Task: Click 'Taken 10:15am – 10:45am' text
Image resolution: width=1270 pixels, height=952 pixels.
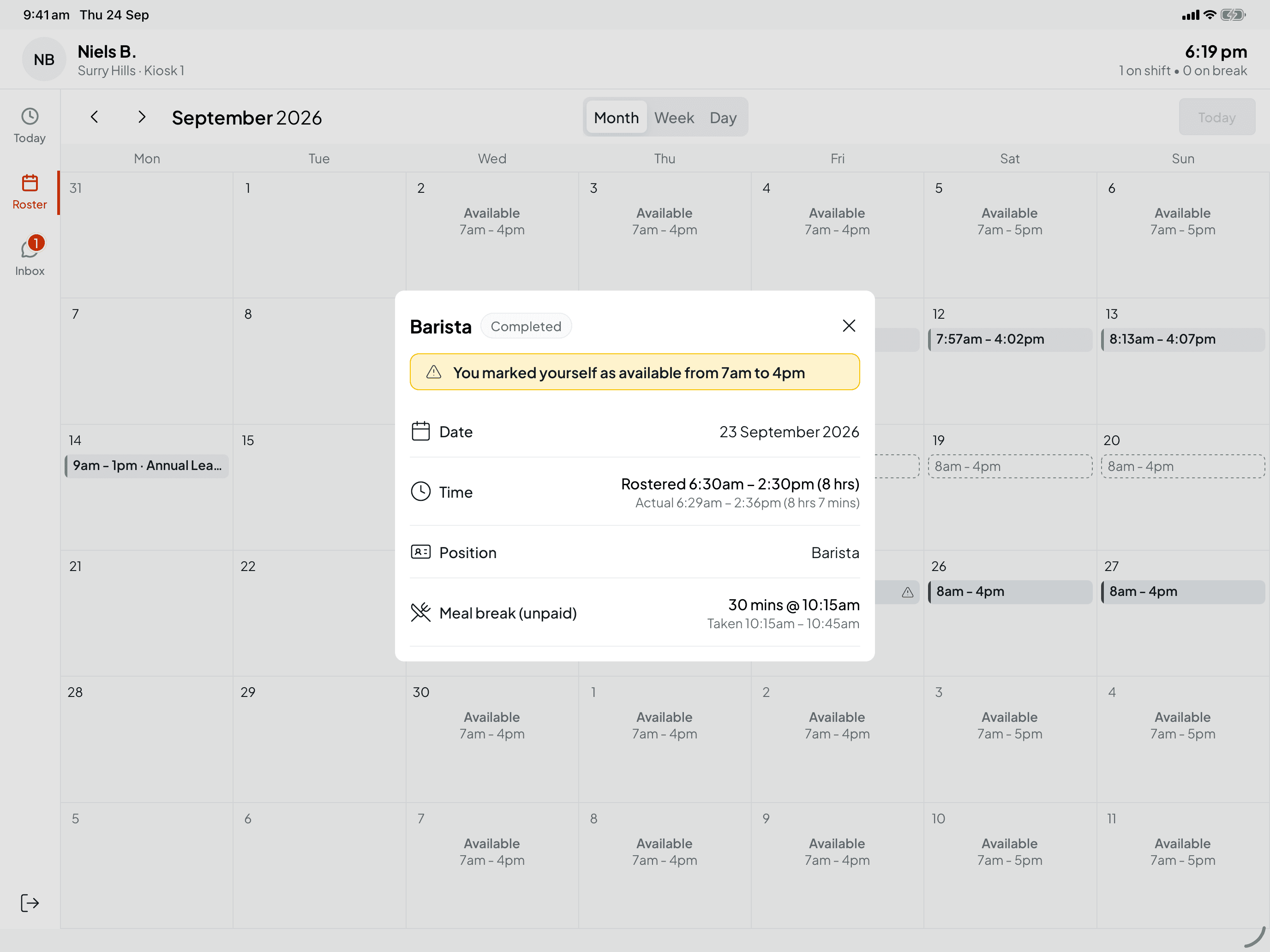Action: tap(783, 623)
